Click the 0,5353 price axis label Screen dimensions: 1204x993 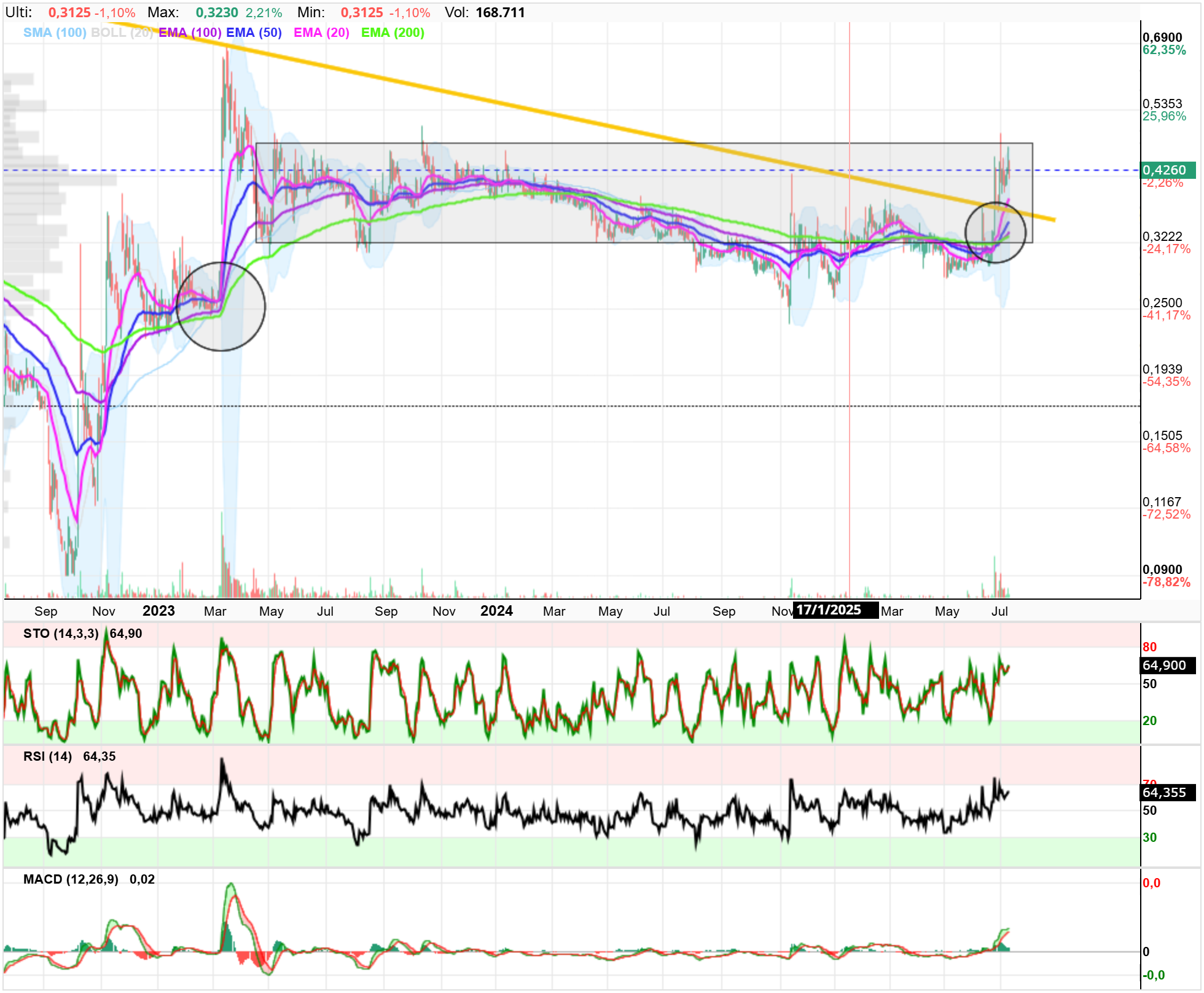[x=1162, y=104]
